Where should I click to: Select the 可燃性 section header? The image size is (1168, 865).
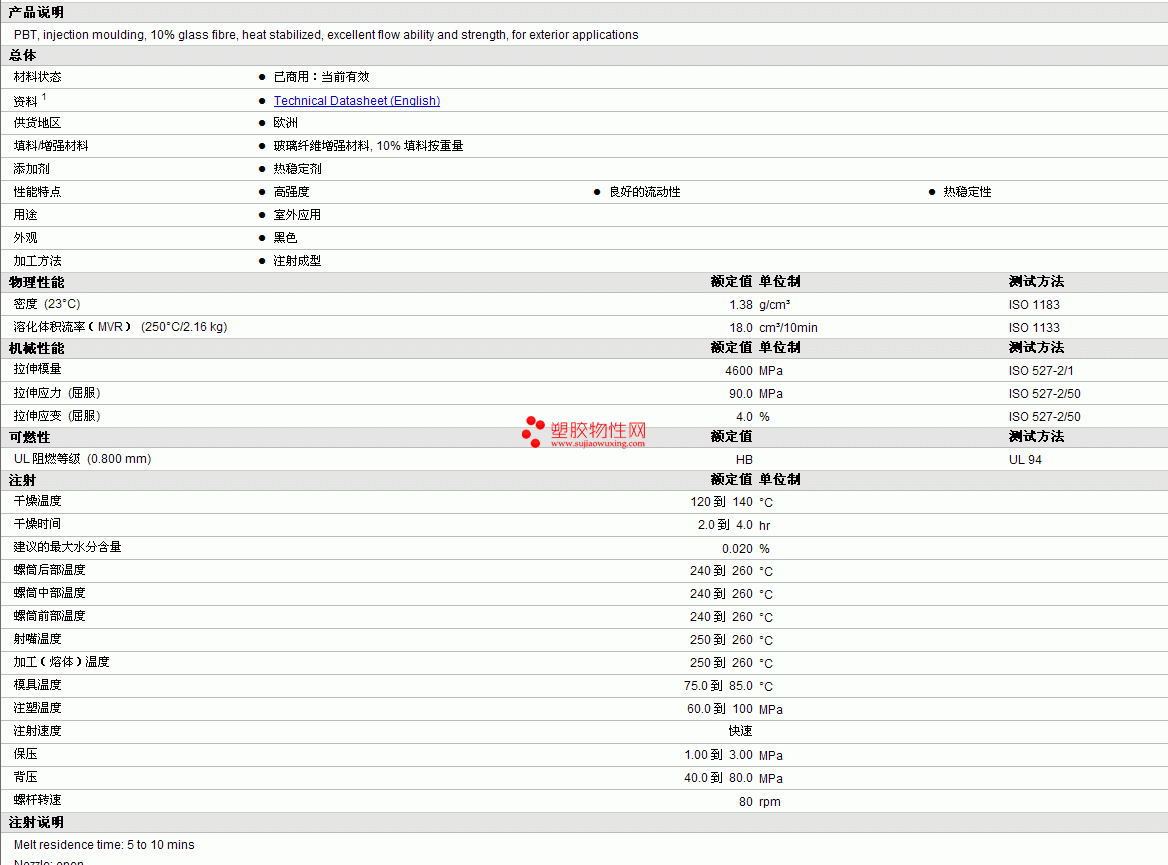click(29, 437)
